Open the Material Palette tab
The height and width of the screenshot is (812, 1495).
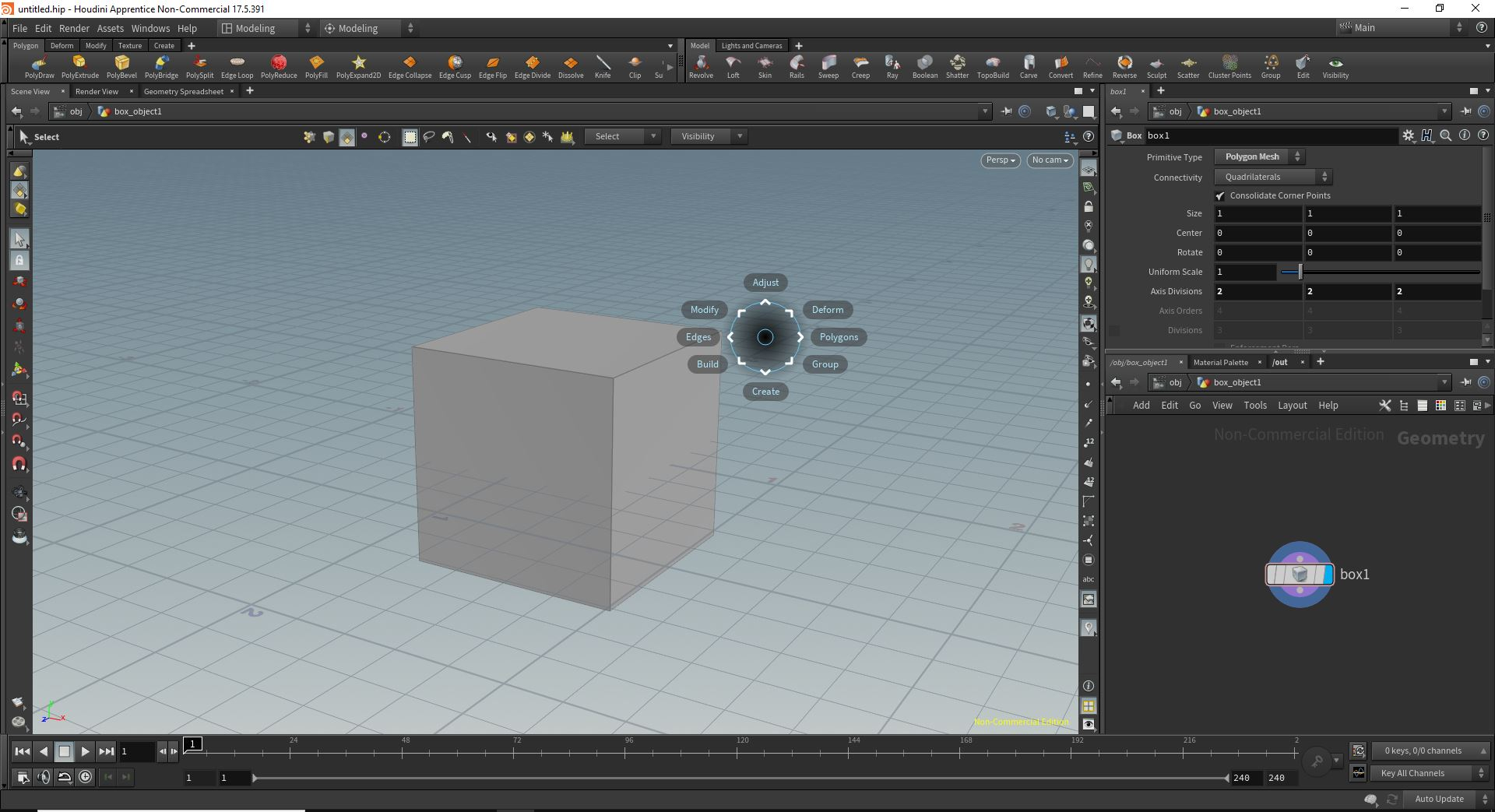[x=1220, y=362]
